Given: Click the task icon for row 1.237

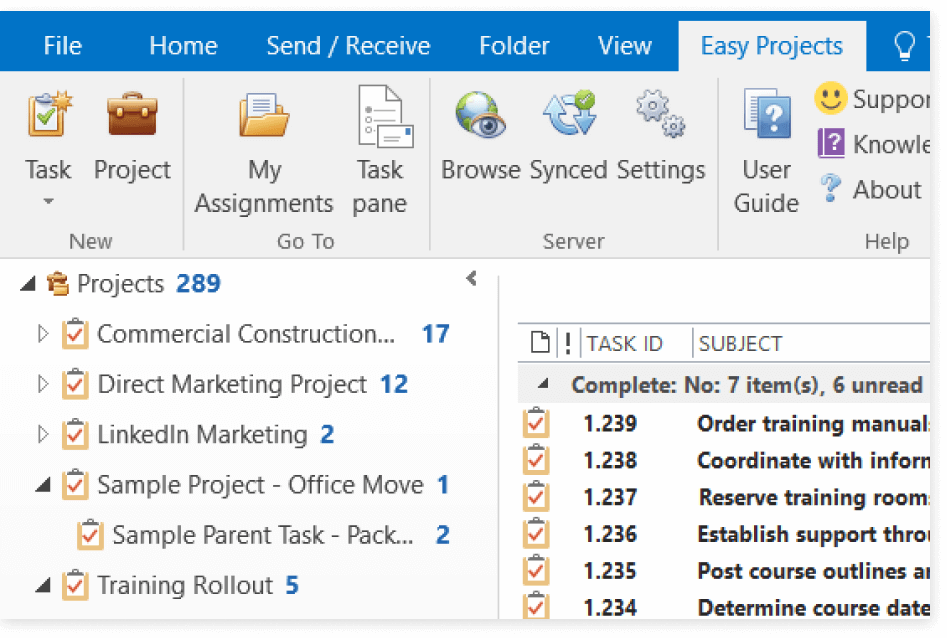Looking at the screenshot, I should tap(536, 497).
